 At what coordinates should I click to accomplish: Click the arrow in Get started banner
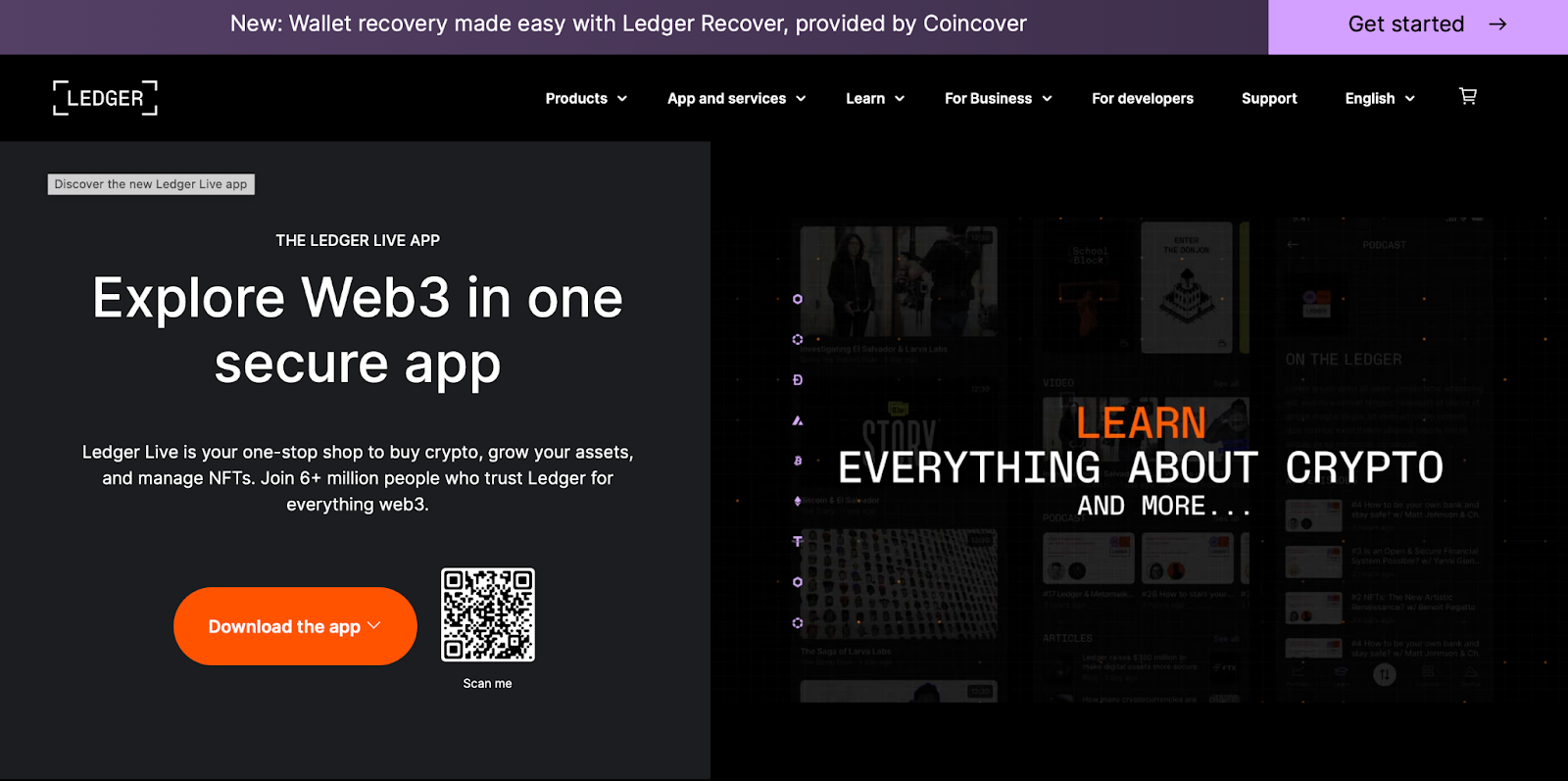pos(1497,24)
